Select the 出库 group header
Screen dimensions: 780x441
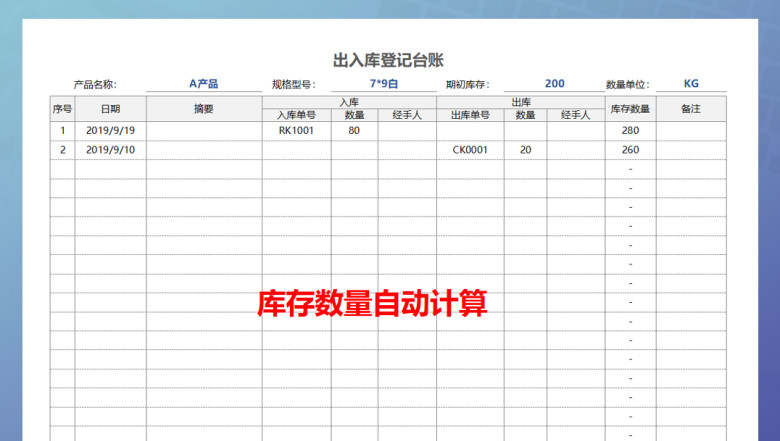(x=521, y=102)
